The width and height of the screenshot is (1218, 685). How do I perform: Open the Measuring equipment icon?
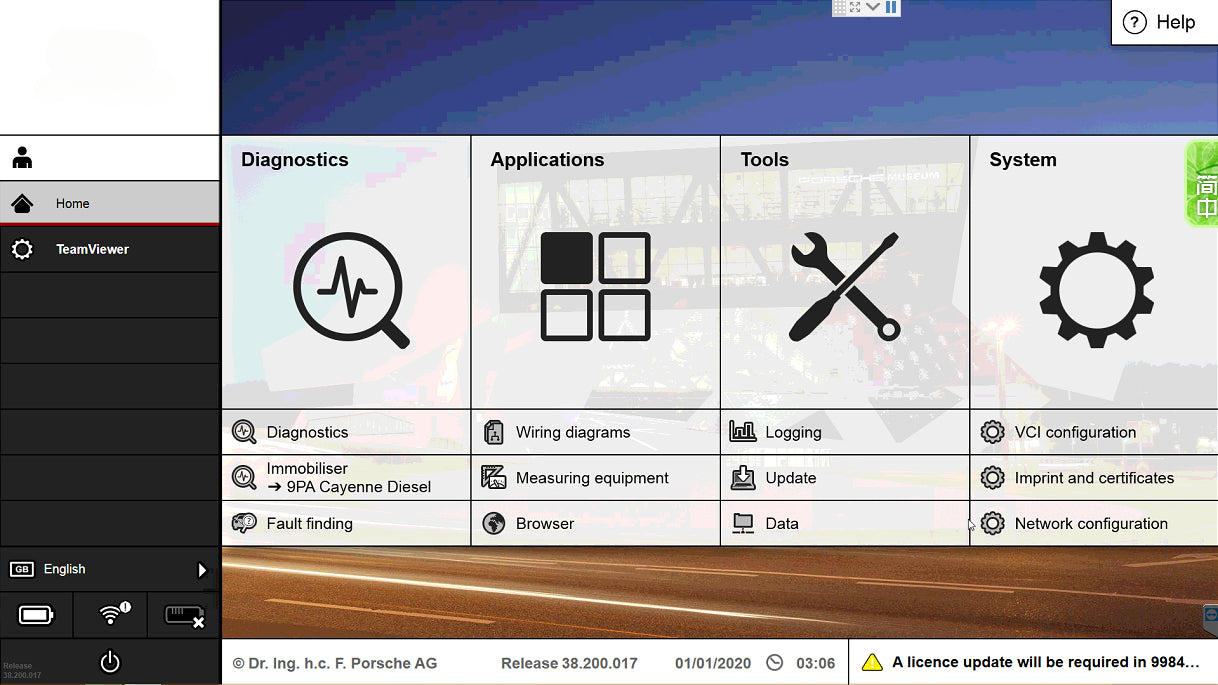(x=494, y=478)
